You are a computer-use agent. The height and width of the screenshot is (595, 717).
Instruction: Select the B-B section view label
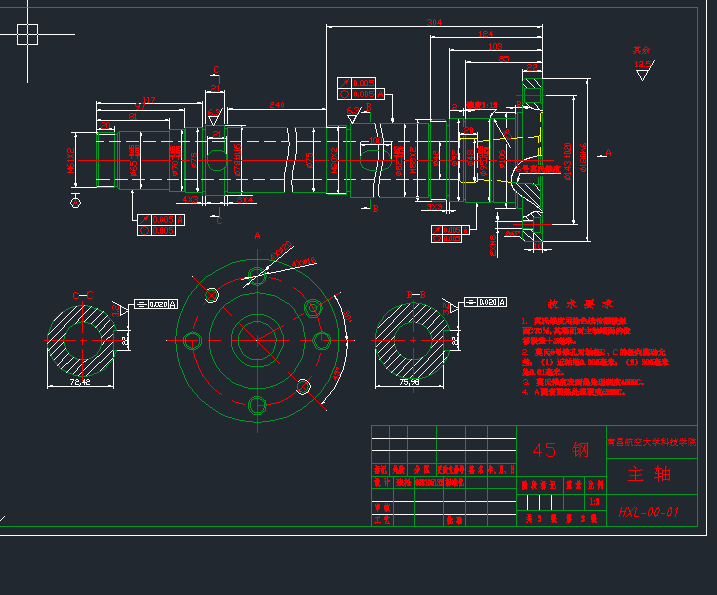(x=416, y=295)
